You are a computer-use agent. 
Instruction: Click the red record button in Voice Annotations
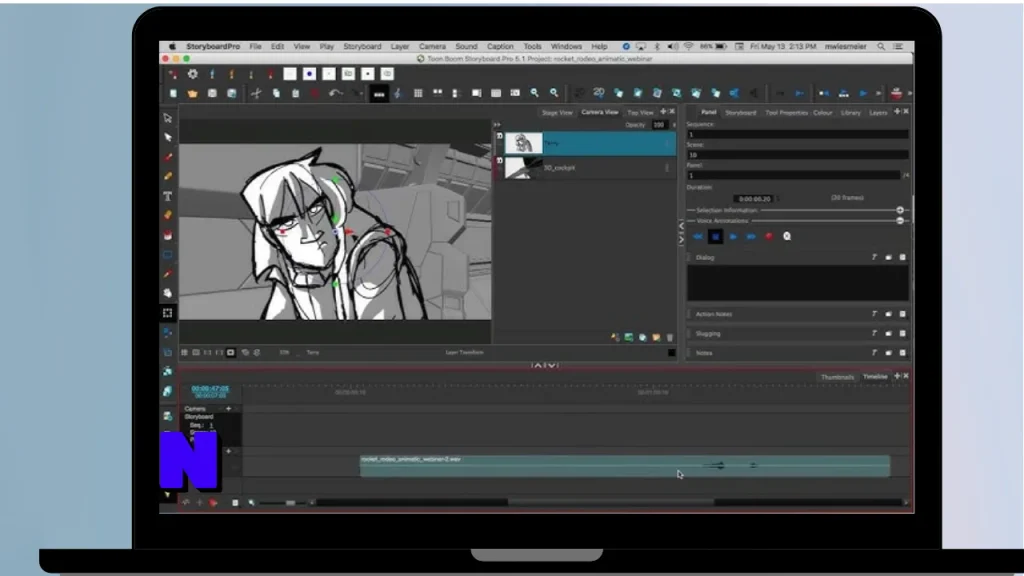769,236
